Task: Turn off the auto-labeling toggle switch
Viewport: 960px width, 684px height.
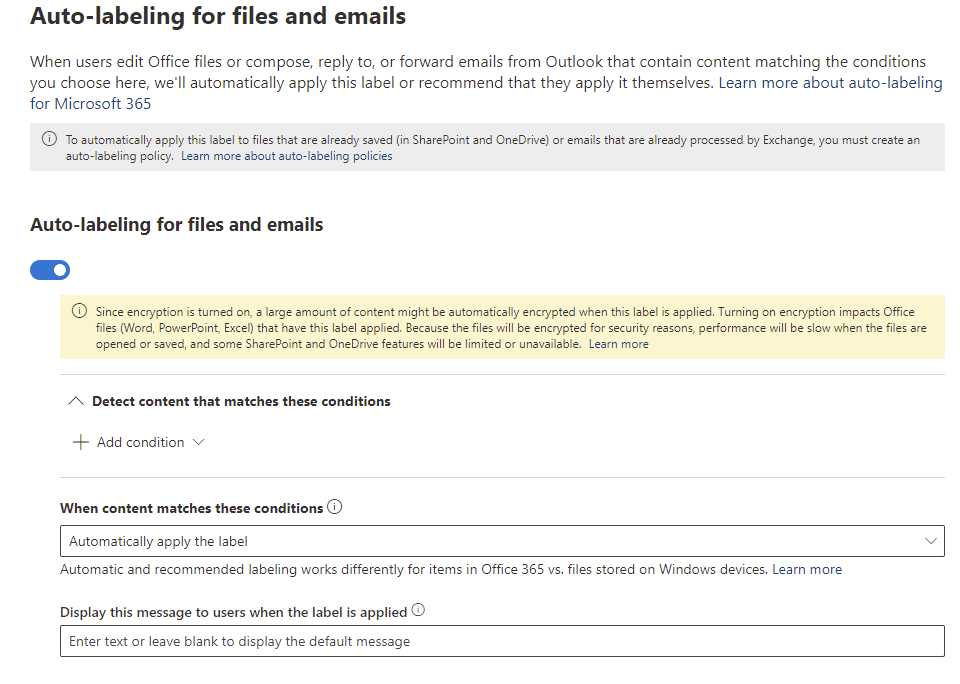Action: [50, 270]
